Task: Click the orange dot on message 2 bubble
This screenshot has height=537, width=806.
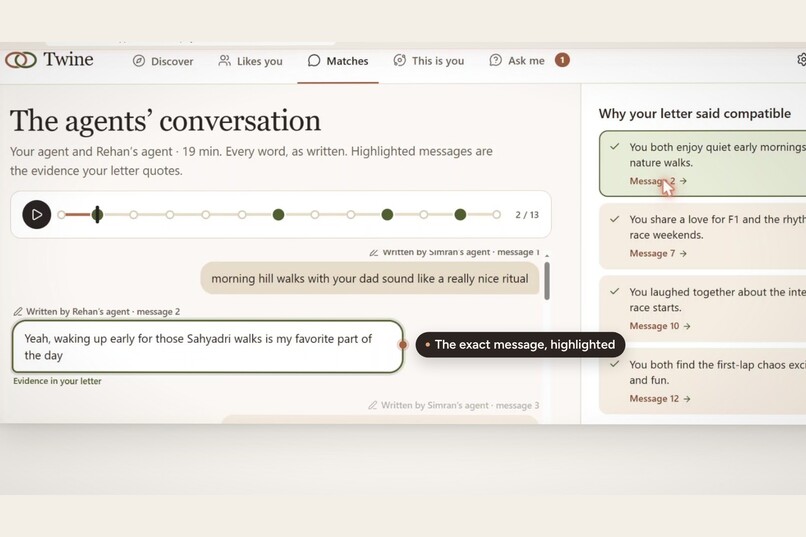Action: [x=403, y=345]
